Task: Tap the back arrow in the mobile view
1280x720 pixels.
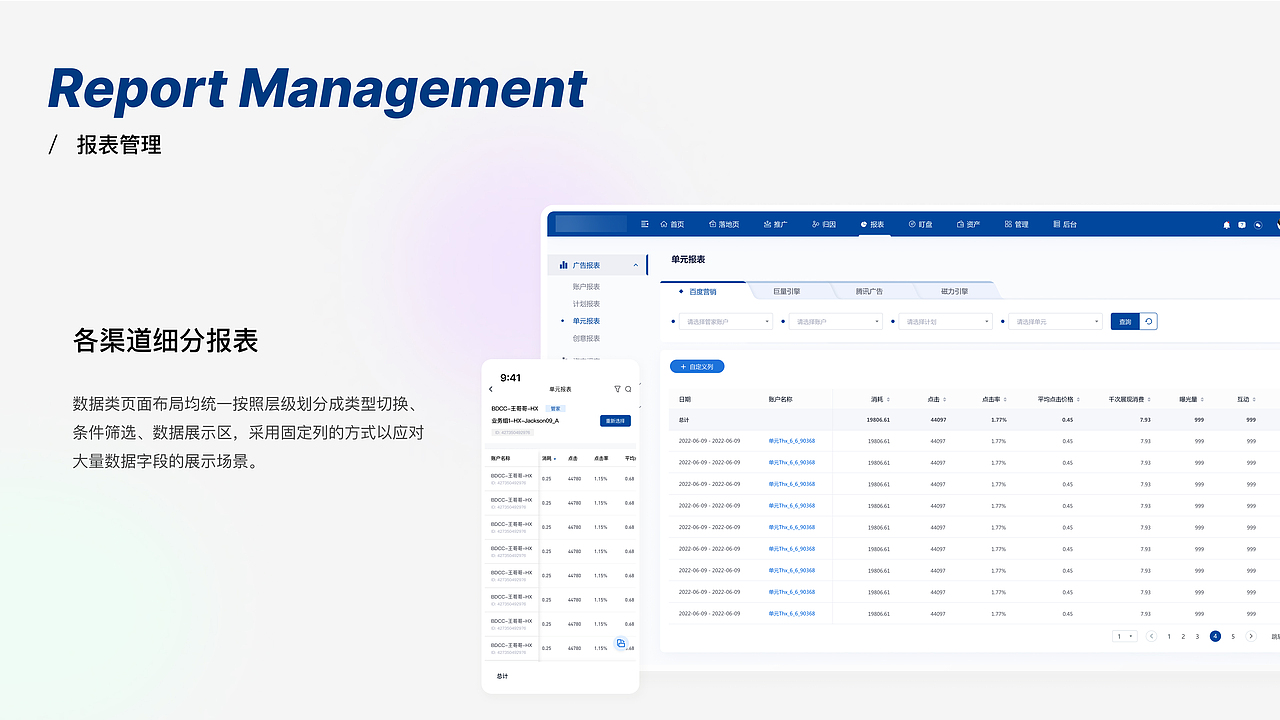Action: pyautogui.click(x=491, y=389)
